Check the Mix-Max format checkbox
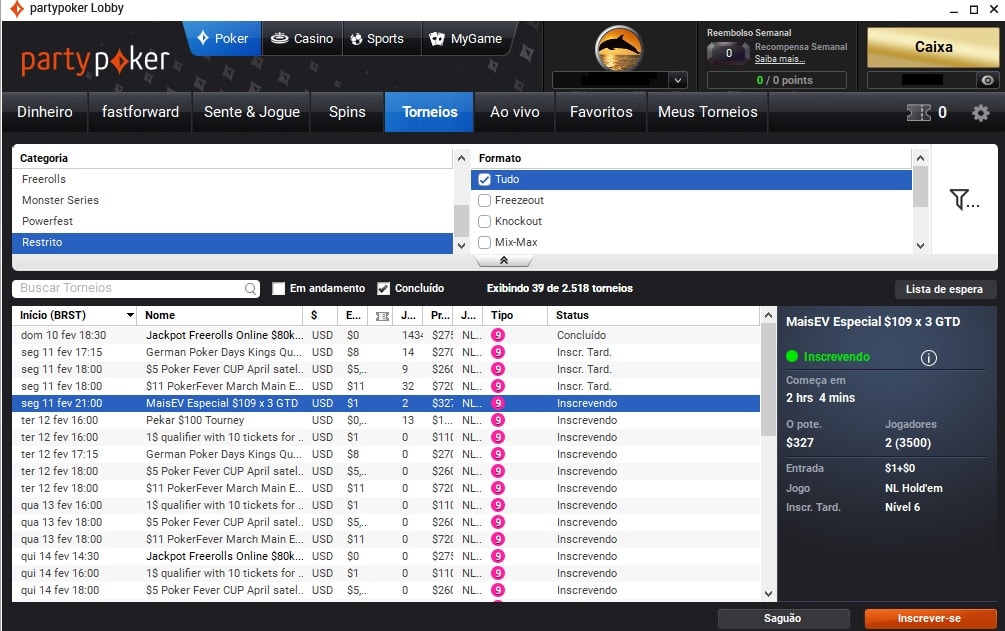The height and width of the screenshot is (631, 1005). [x=485, y=242]
